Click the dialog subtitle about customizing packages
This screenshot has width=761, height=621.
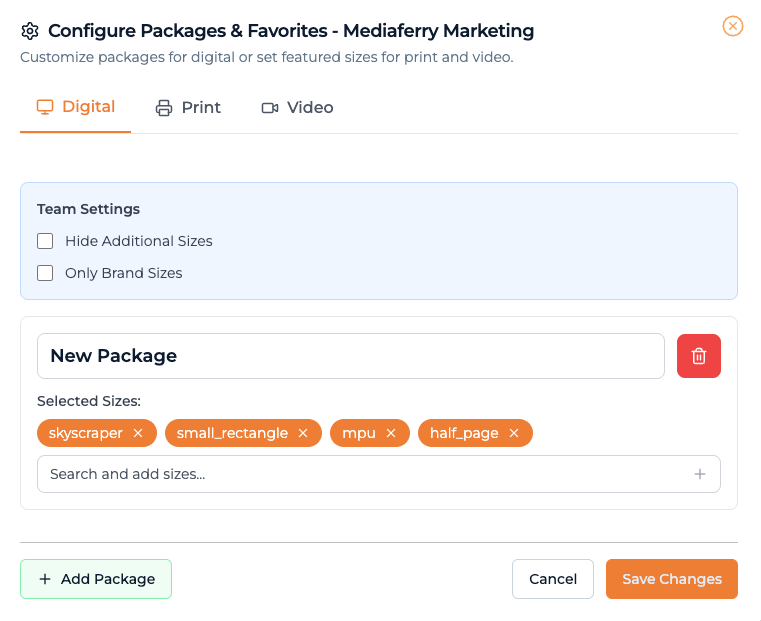pos(267,57)
